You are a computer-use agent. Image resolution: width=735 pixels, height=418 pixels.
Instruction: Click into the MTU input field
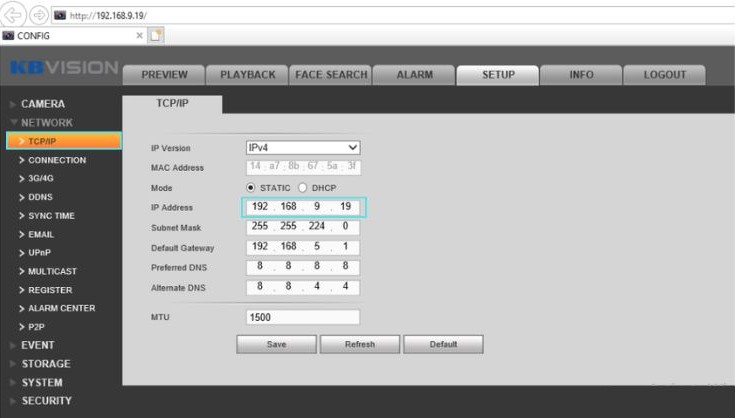pos(302,317)
